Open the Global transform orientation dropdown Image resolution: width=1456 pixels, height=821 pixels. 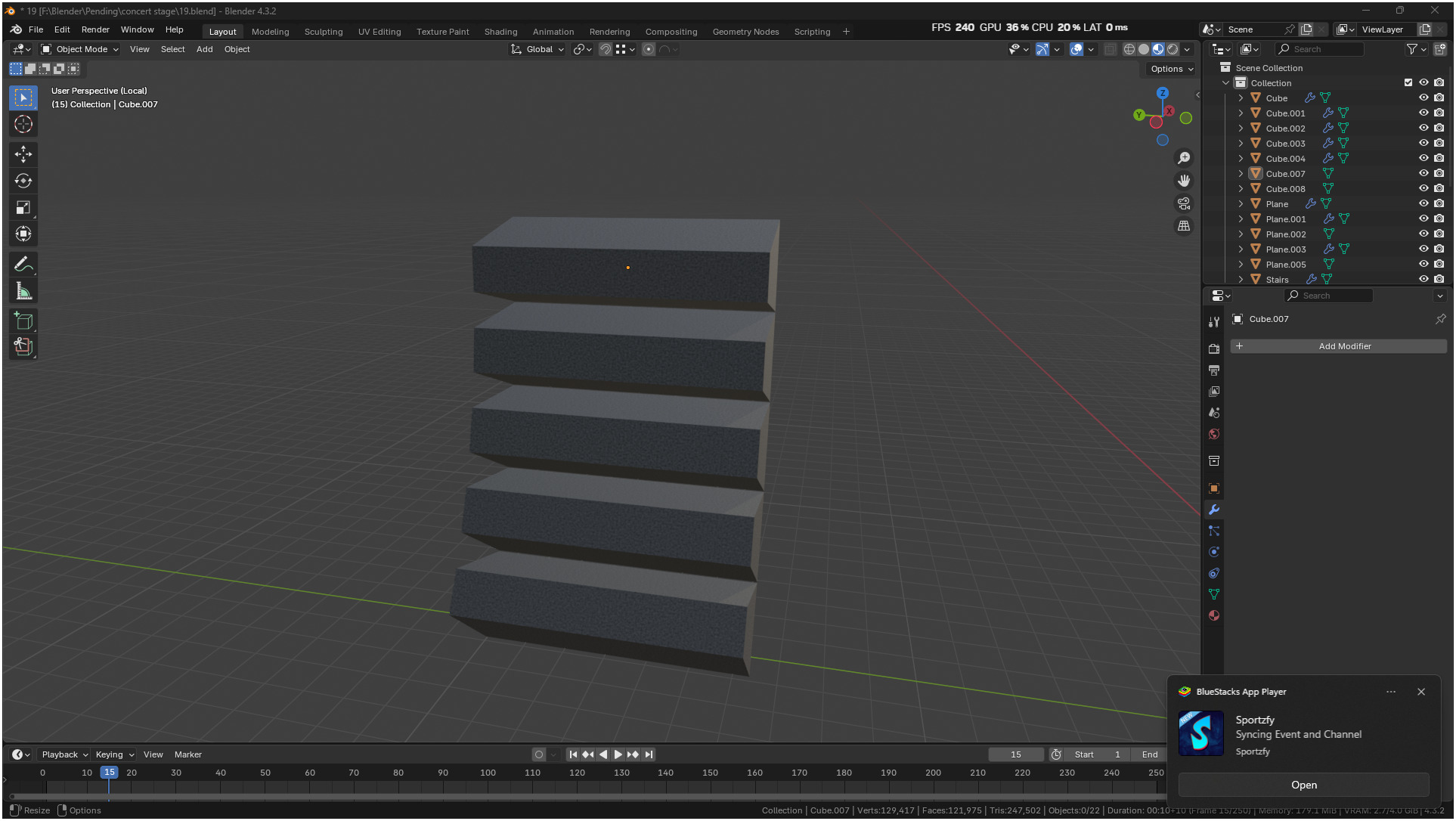(538, 49)
